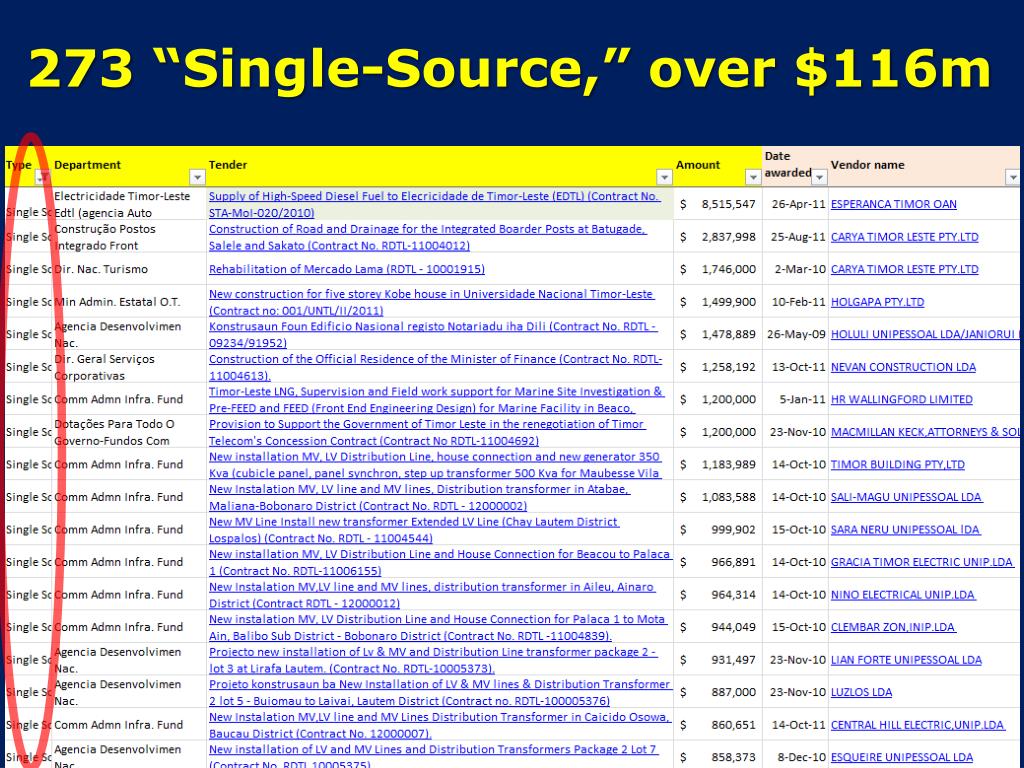Open vendor link HR WALLINGFORD LIMITED
The width and height of the screenshot is (1024, 768).
pyautogui.click(x=901, y=400)
